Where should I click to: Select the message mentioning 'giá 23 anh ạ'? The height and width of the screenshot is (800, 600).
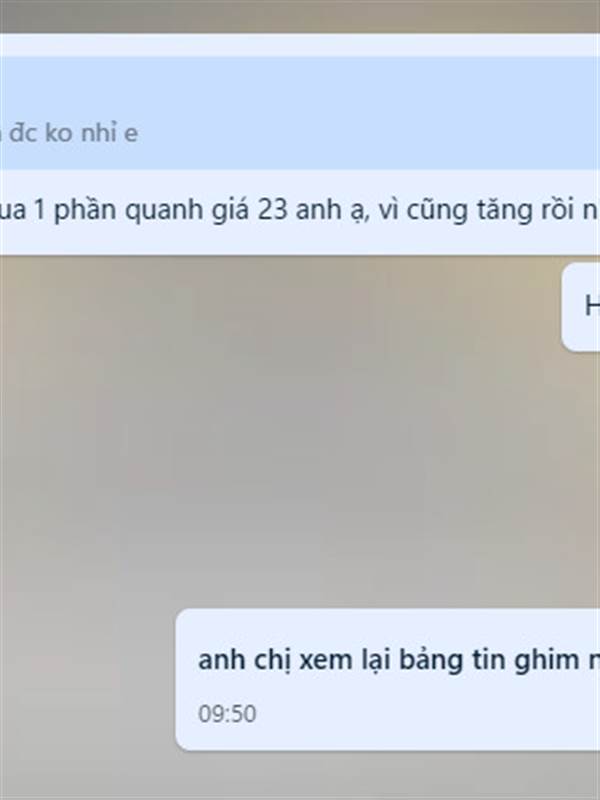click(300, 210)
